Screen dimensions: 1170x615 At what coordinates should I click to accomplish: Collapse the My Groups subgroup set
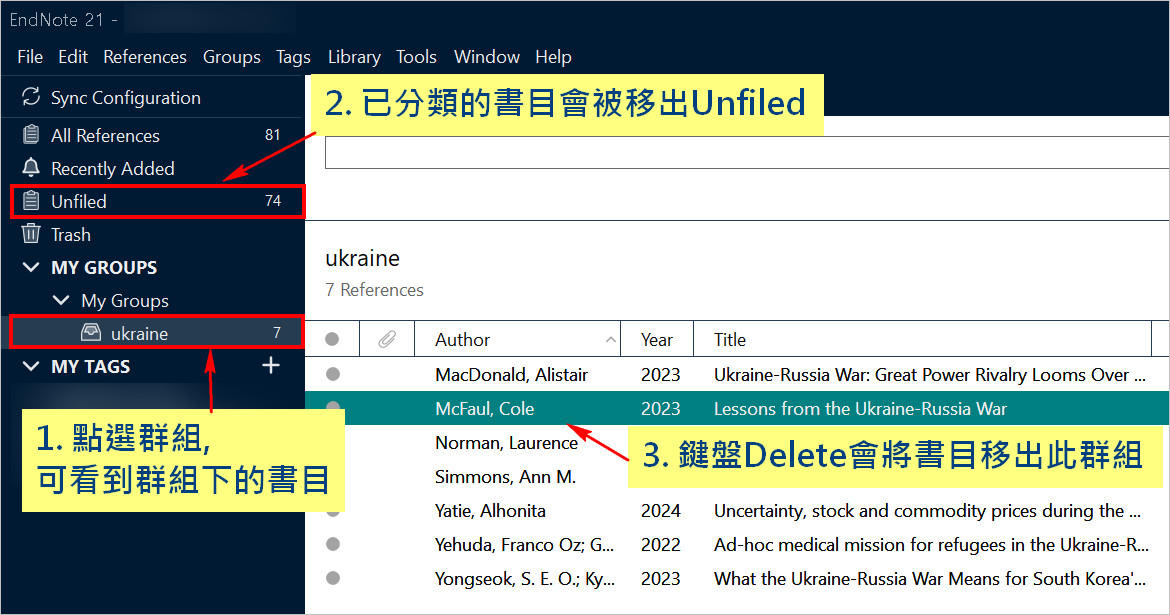click(x=61, y=300)
